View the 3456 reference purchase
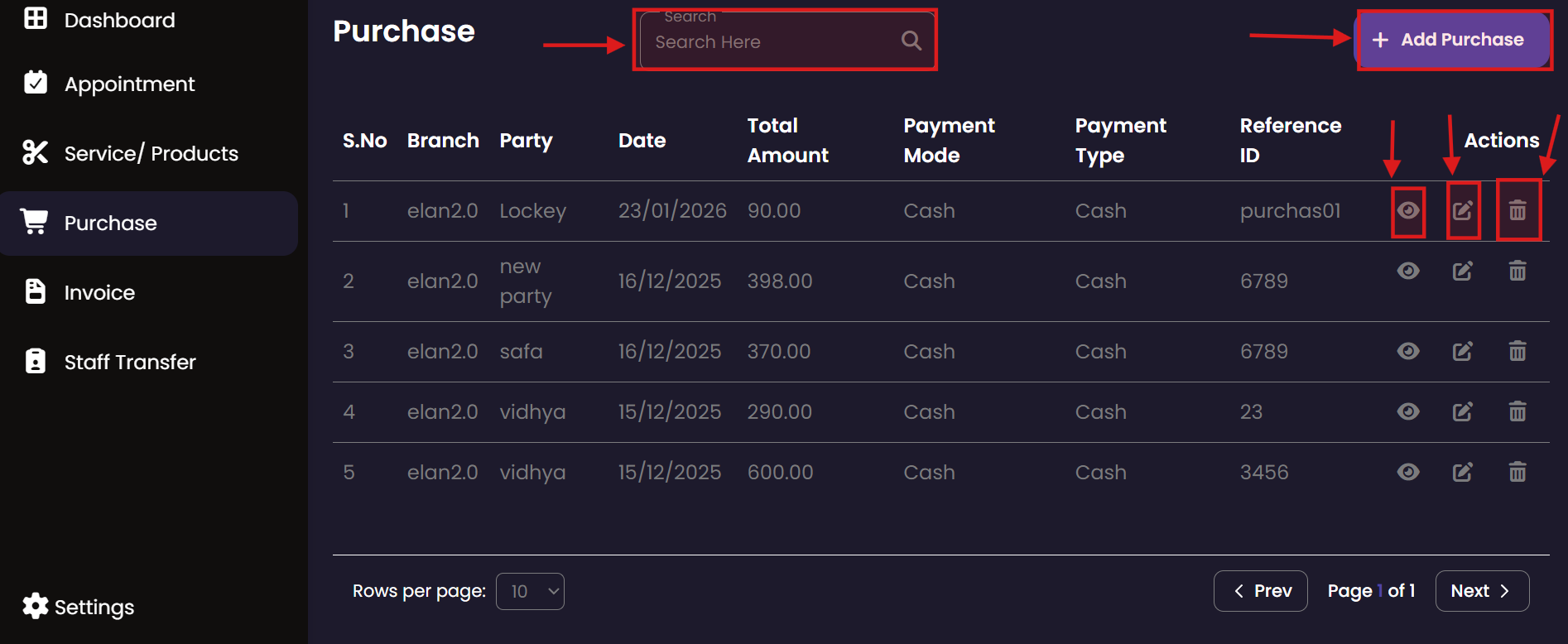Screen dimensions: 1568x644 (x=1407, y=472)
